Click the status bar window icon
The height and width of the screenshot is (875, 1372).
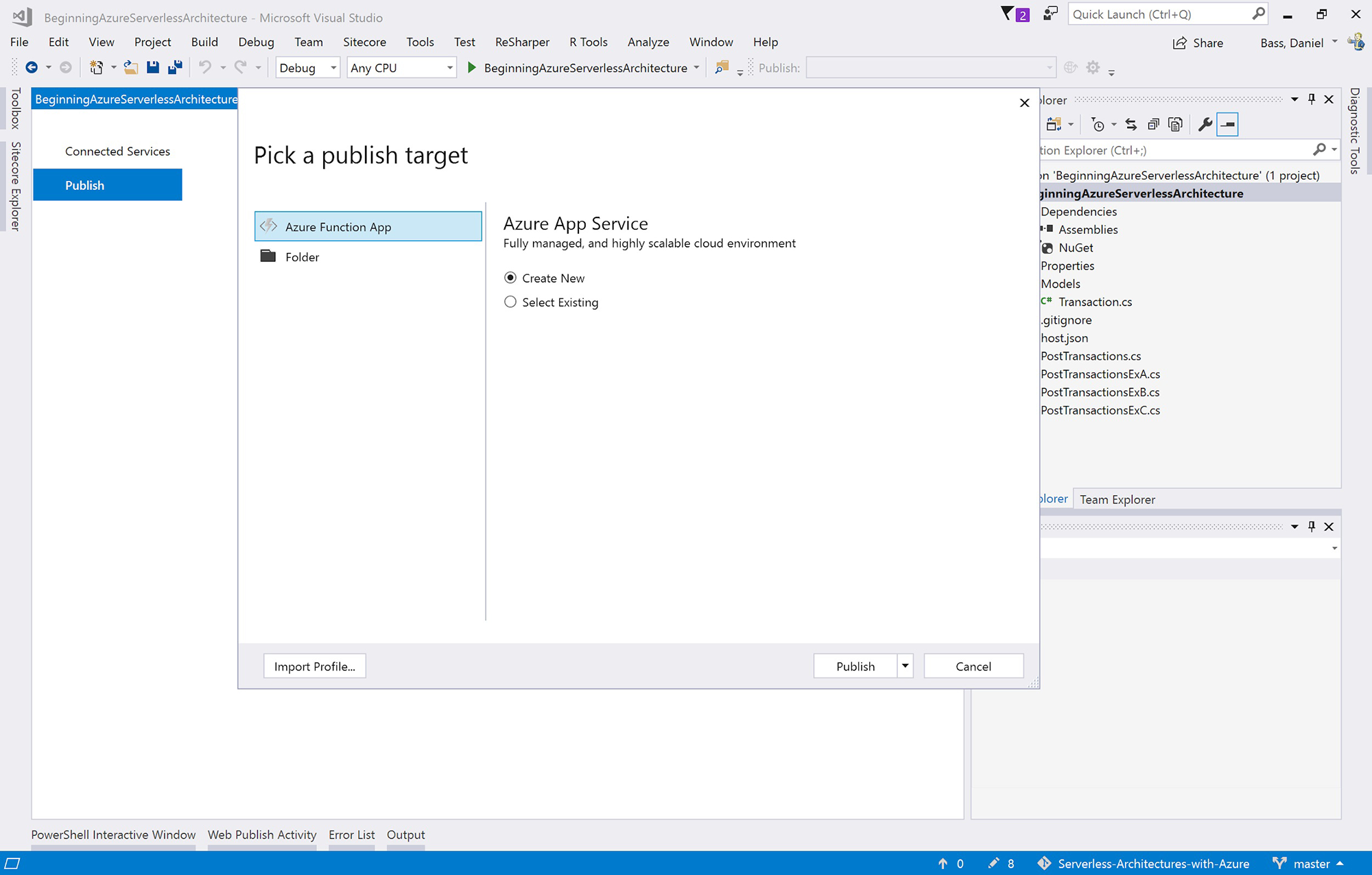point(12,863)
